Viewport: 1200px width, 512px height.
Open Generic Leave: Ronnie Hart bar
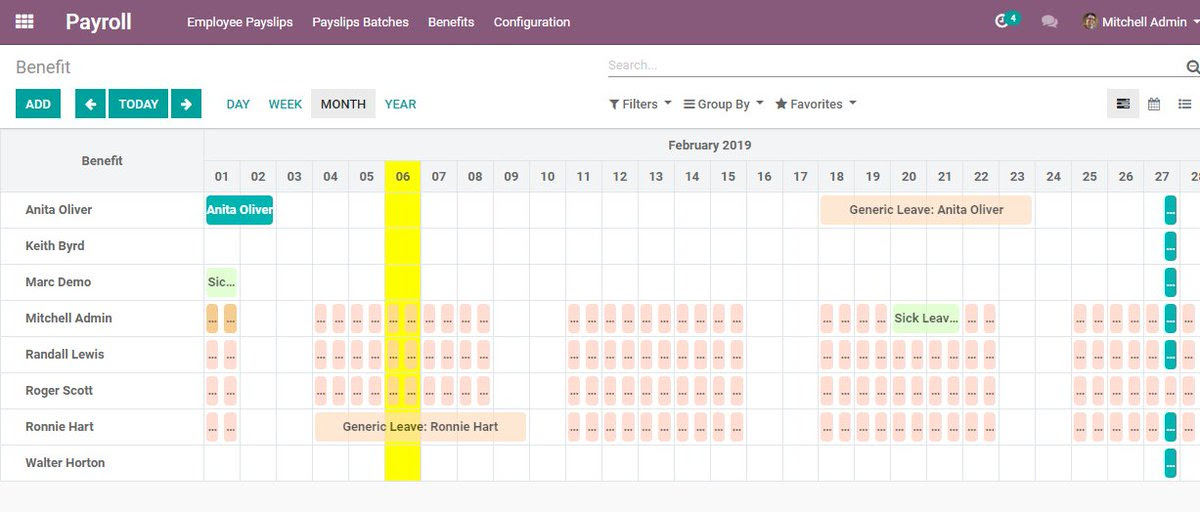tap(420, 426)
